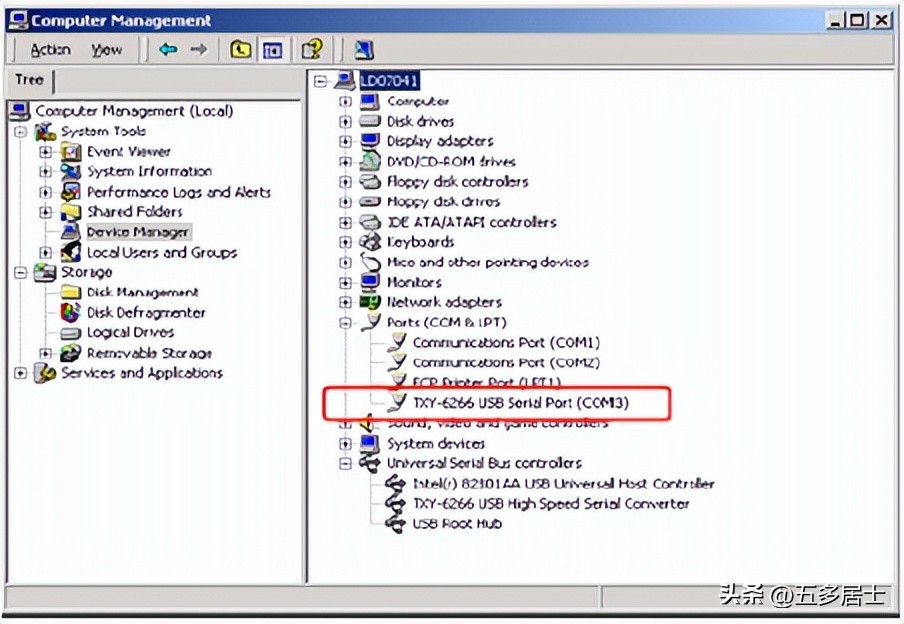Expand the System devices category
The image size is (904, 624).
point(345,443)
